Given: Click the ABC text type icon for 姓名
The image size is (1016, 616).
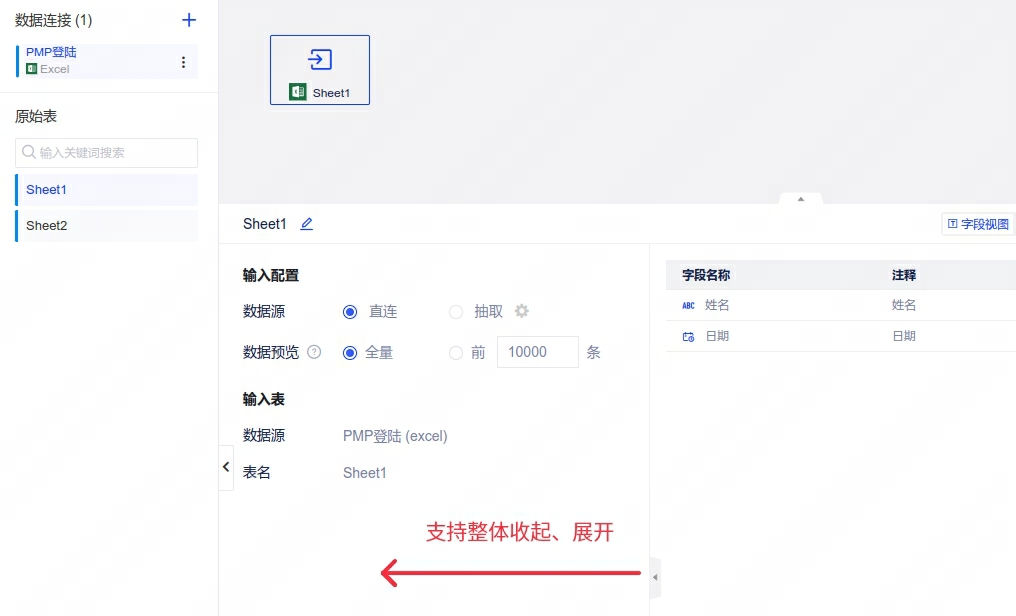Looking at the screenshot, I should click(688, 306).
